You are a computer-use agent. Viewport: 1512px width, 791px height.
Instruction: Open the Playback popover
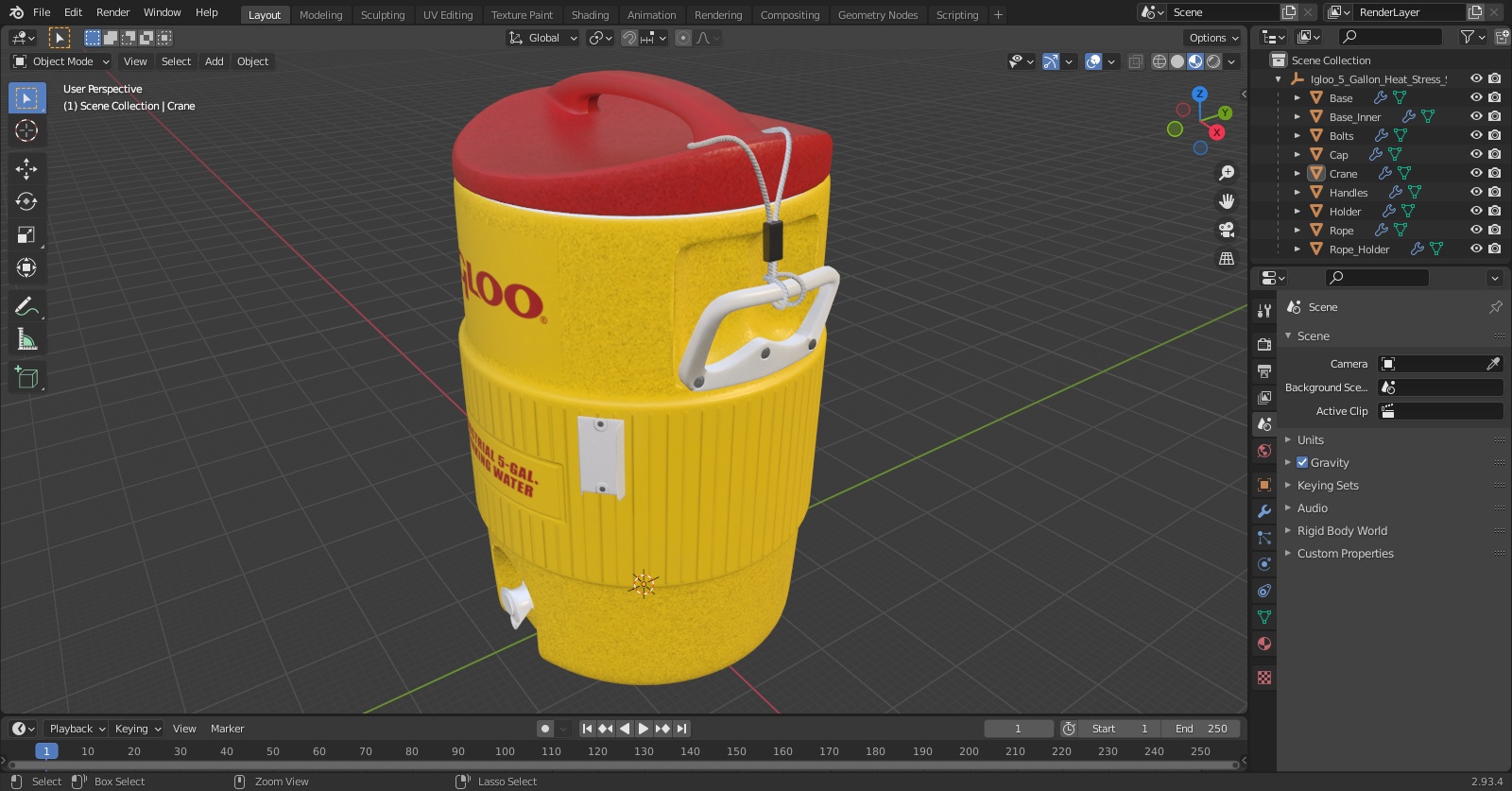click(x=77, y=729)
